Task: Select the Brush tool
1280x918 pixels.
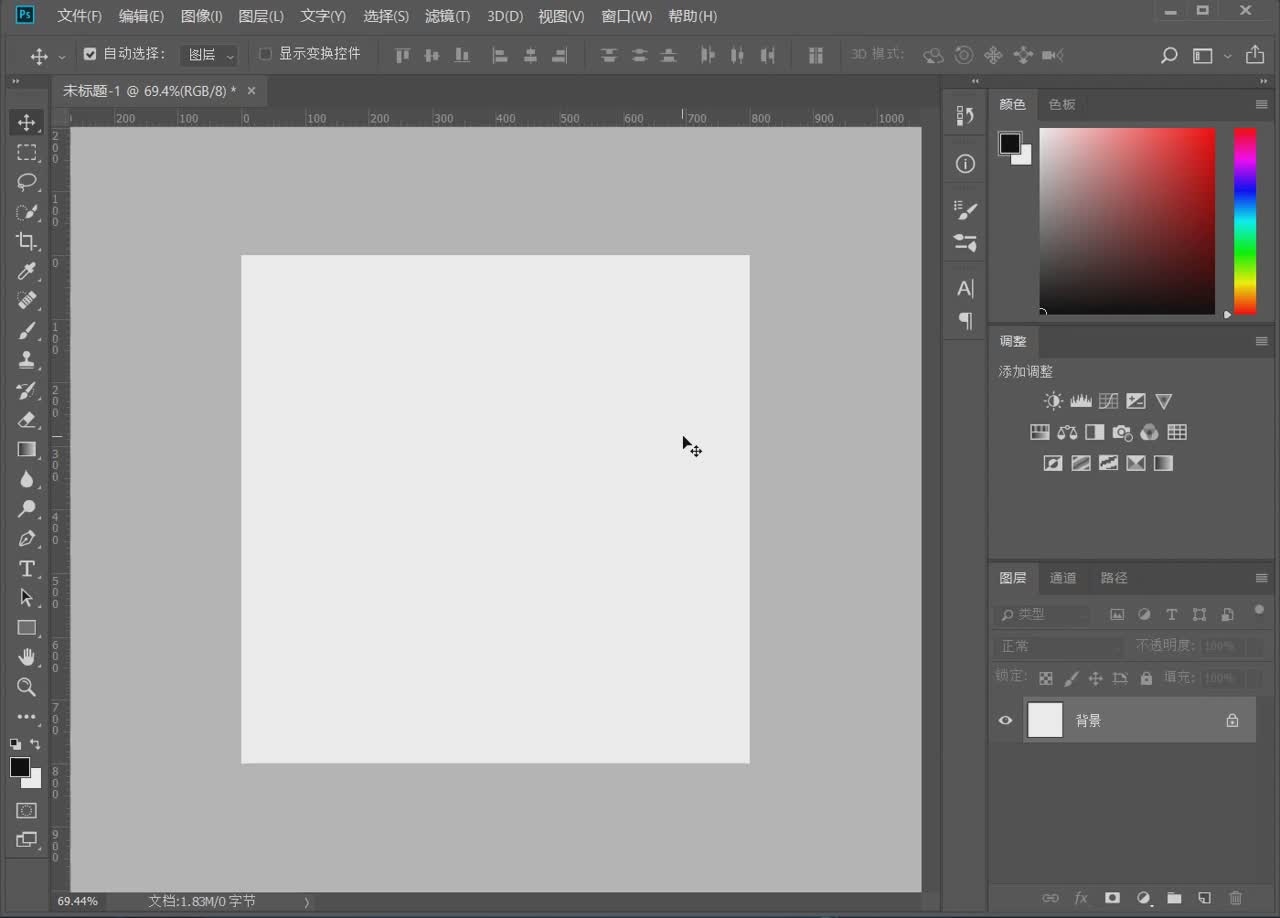Action: click(27, 330)
